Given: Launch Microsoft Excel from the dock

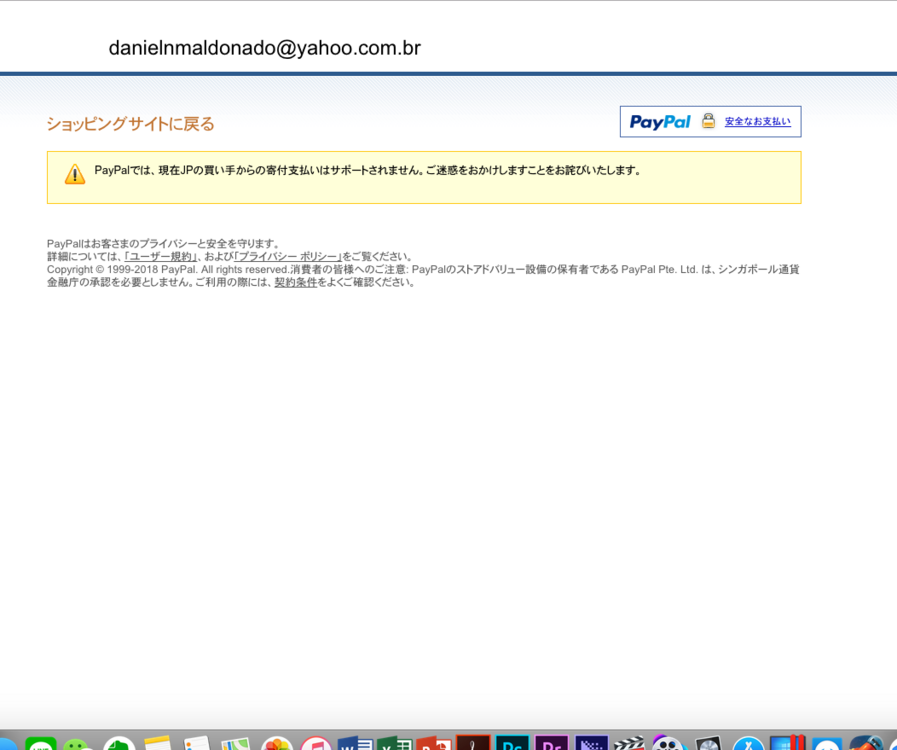Looking at the screenshot, I should click(394, 744).
